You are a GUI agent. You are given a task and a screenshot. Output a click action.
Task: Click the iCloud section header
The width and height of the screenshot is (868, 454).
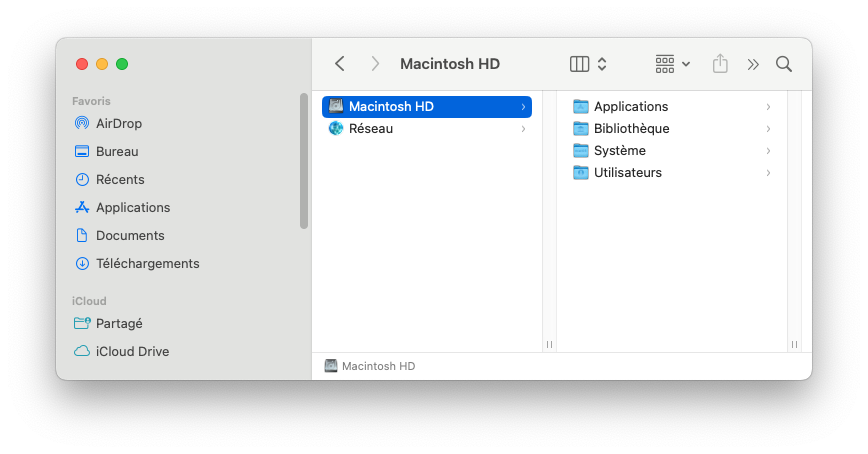89,301
